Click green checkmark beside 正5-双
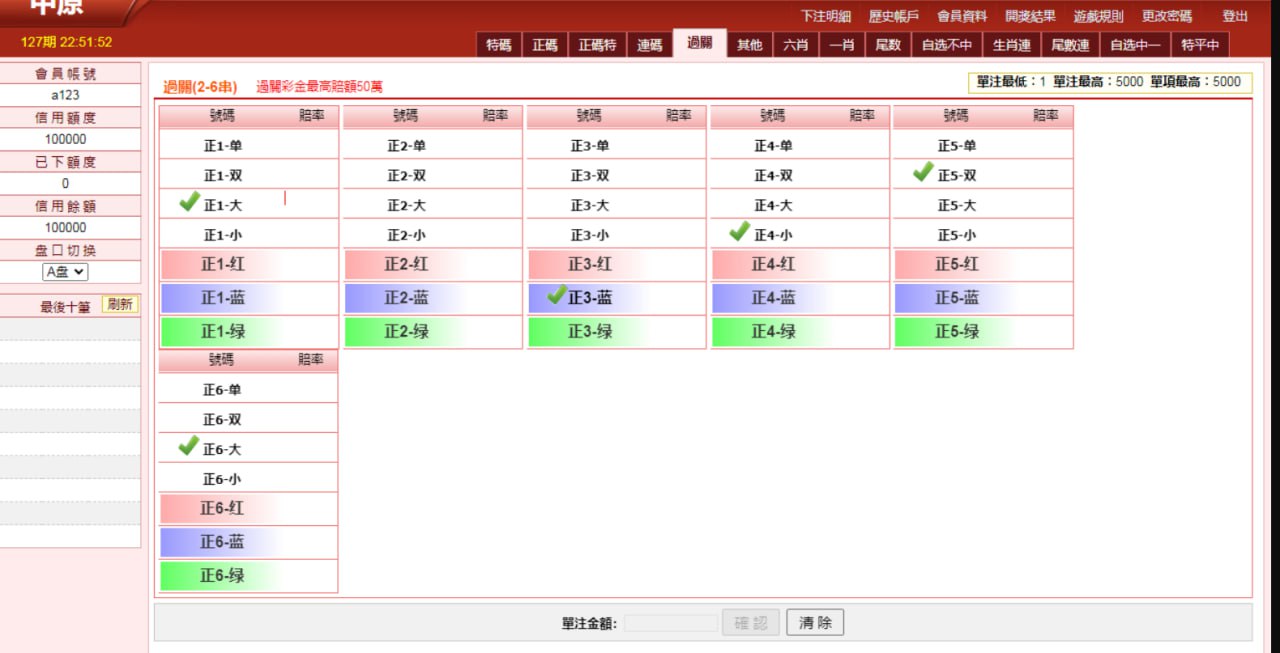Image resolution: width=1280 pixels, height=653 pixels. tap(923, 172)
